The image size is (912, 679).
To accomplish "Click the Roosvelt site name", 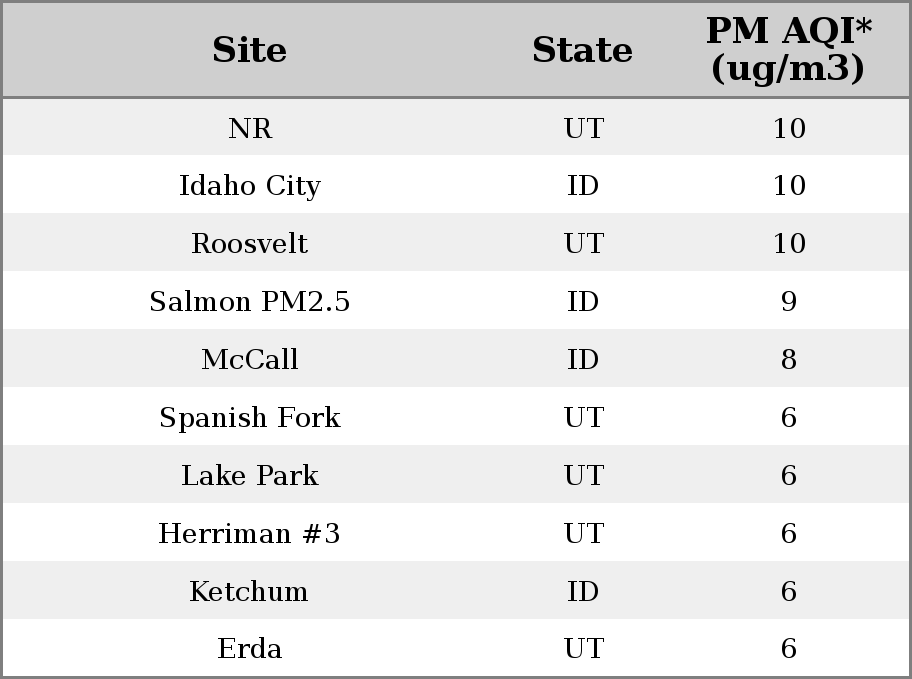I will (x=250, y=243).
